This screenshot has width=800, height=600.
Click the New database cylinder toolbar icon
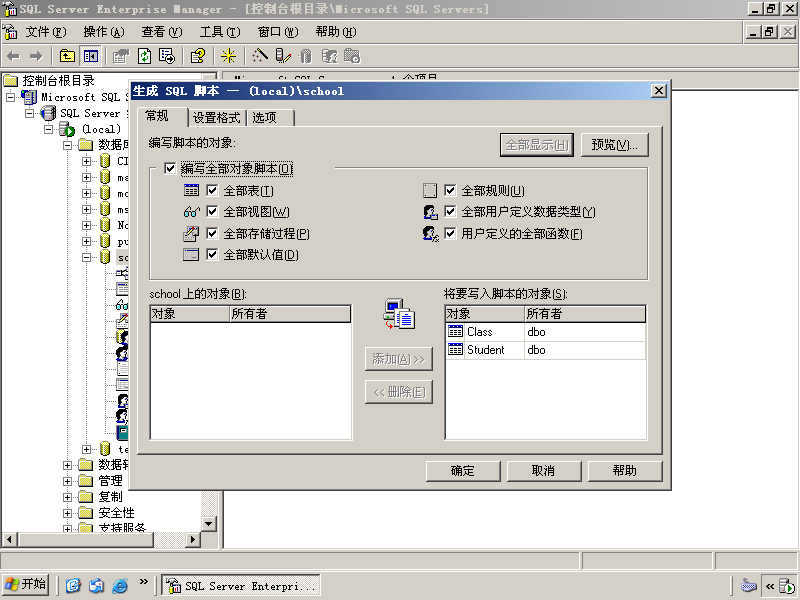pyautogui.click(x=306, y=56)
